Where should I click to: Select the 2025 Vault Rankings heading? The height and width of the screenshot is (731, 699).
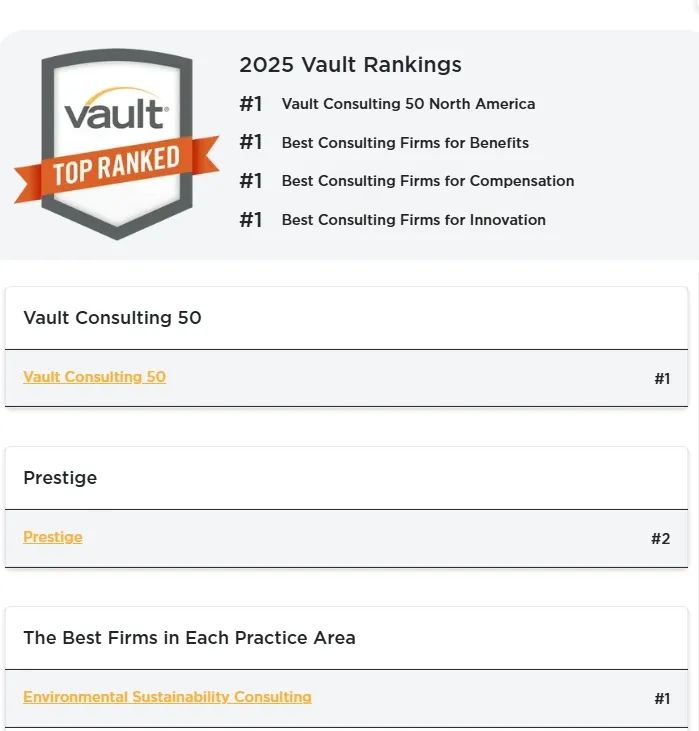350,64
